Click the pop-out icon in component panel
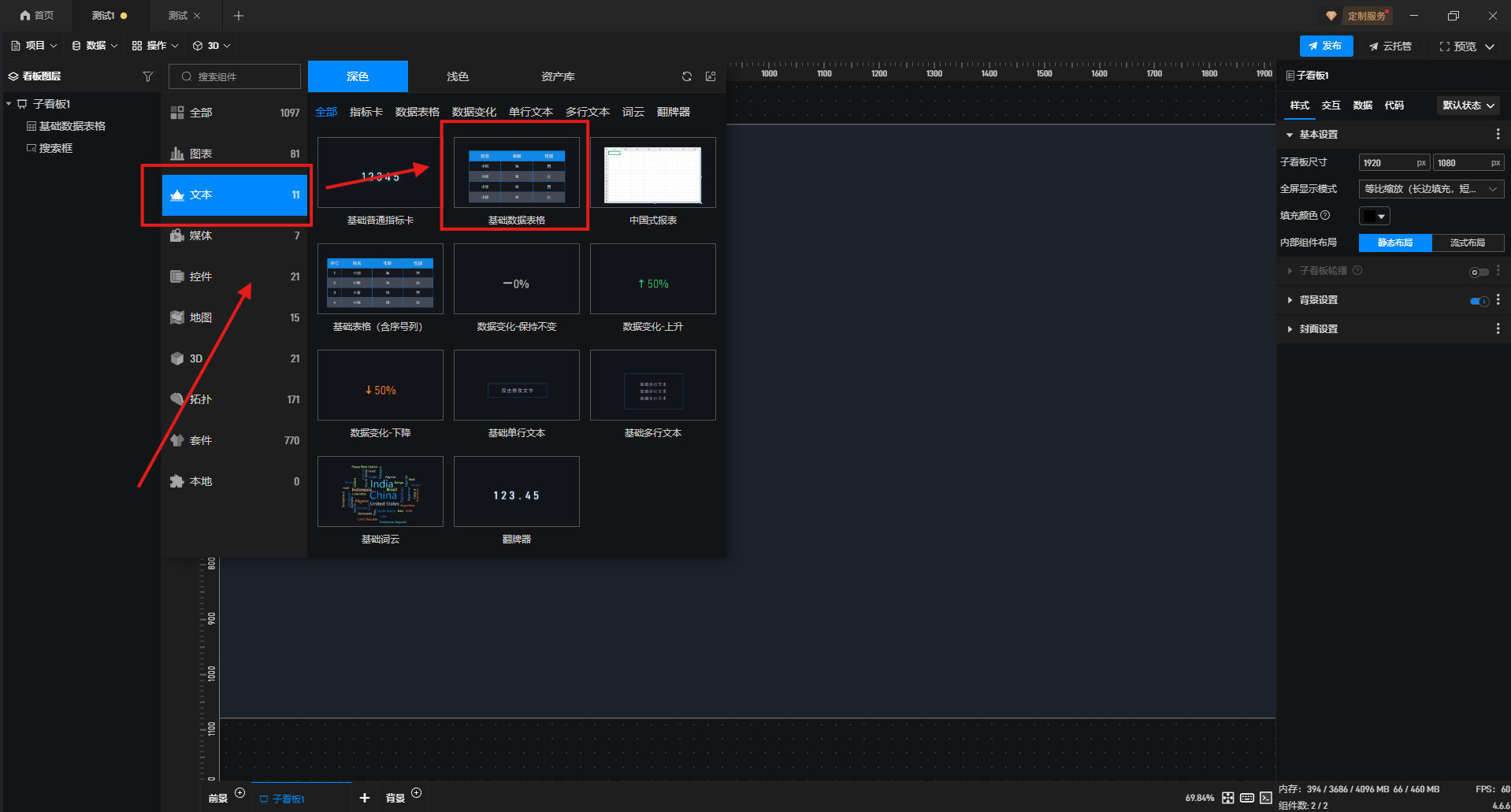 coord(711,76)
